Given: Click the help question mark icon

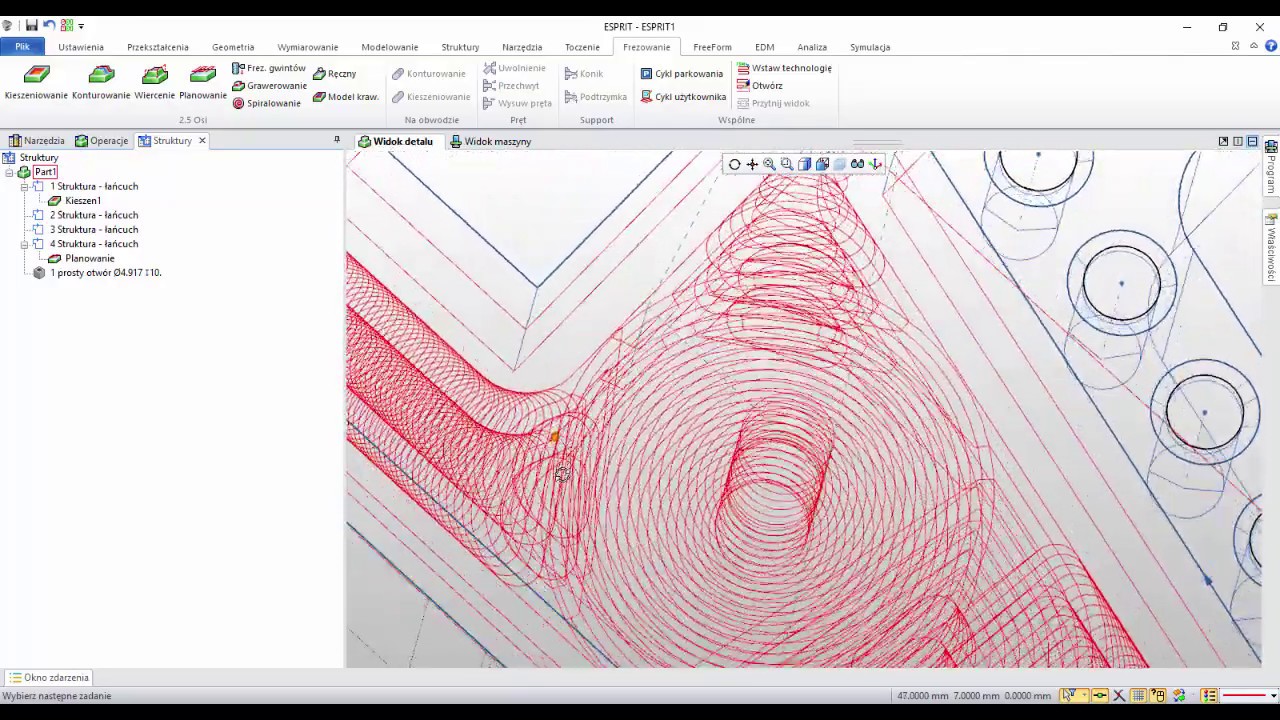Looking at the screenshot, I should click(x=1272, y=46).
